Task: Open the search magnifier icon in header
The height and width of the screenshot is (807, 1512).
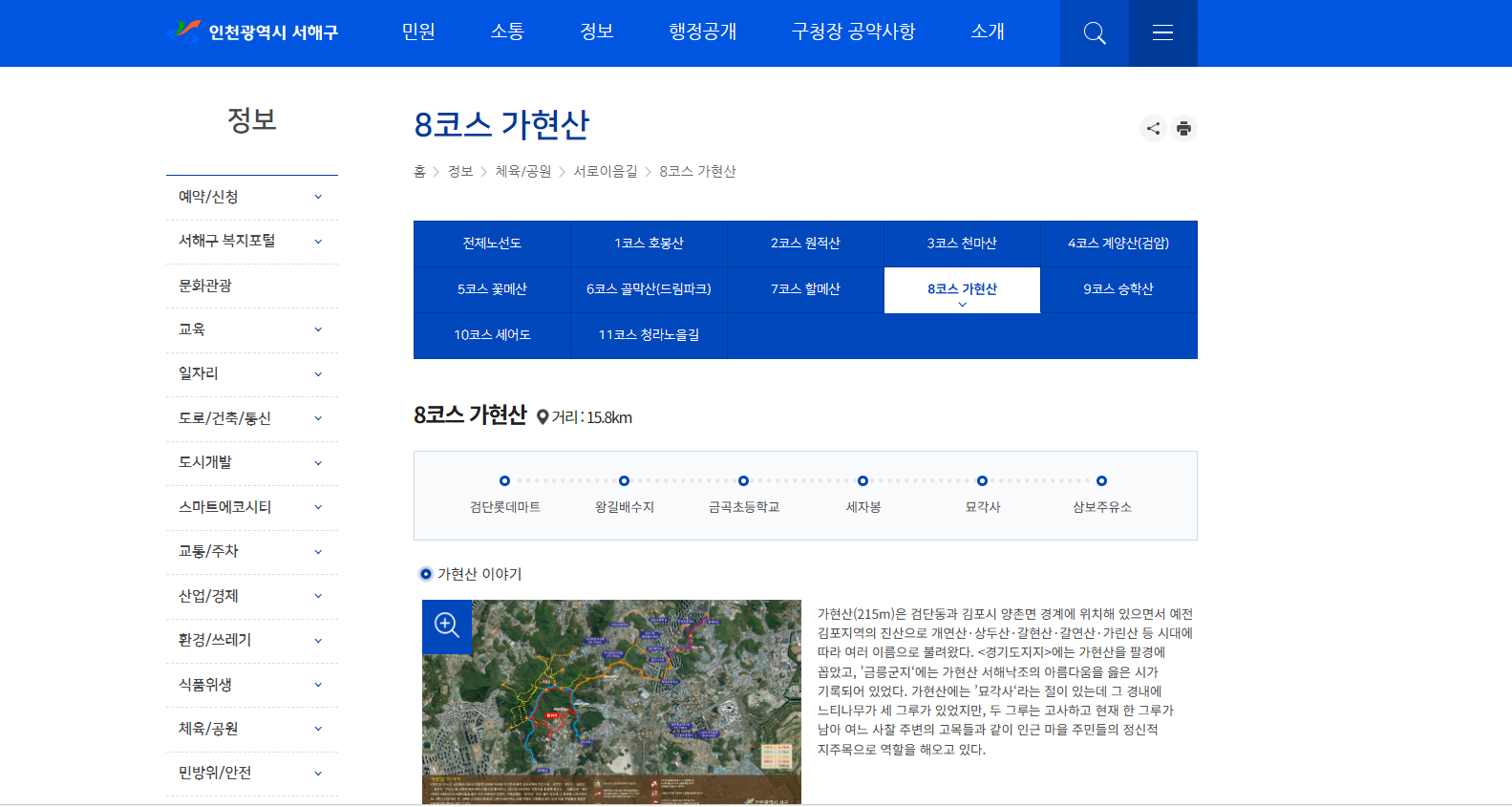Action: 1095,33
